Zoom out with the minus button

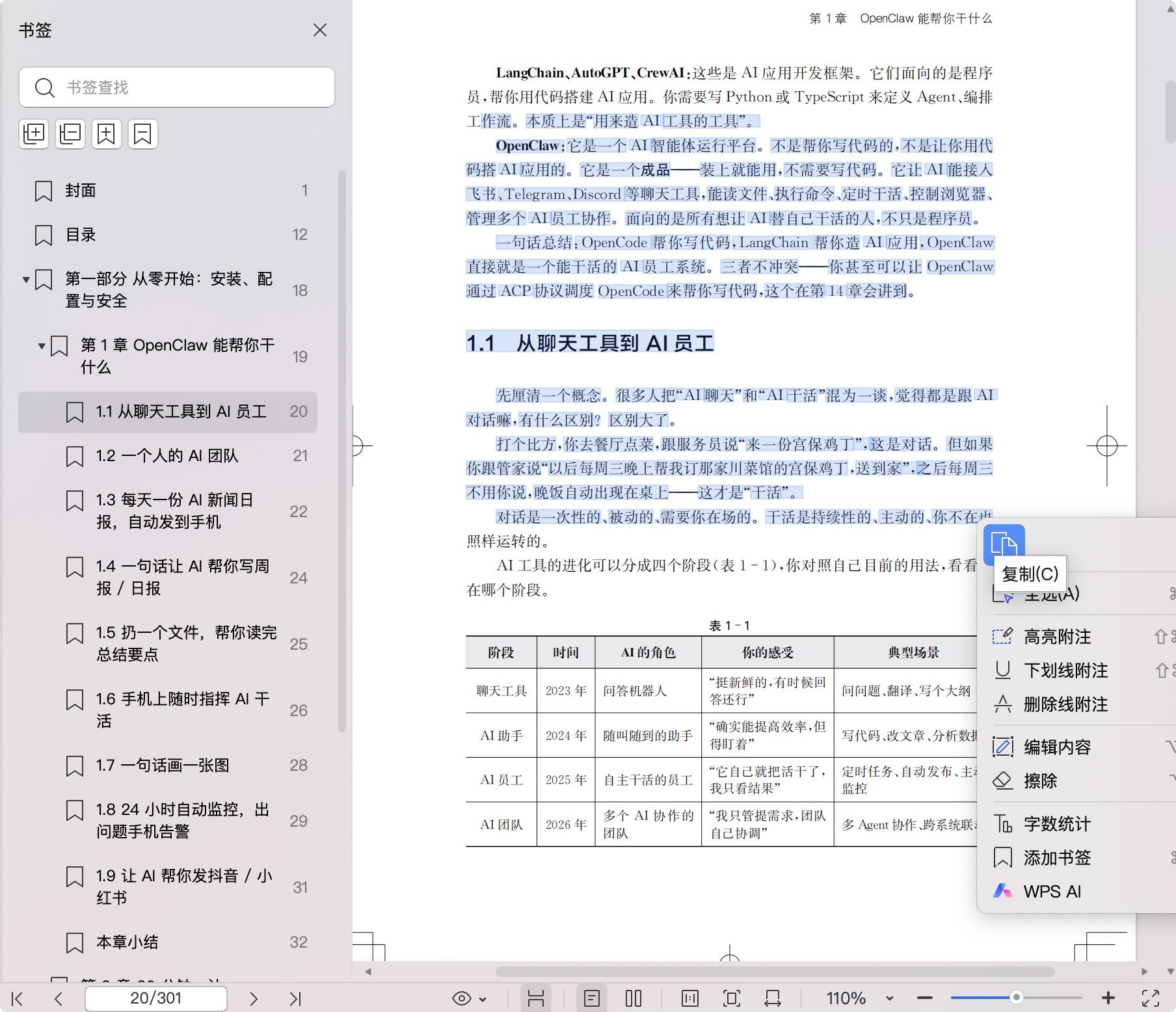[925, 998]
